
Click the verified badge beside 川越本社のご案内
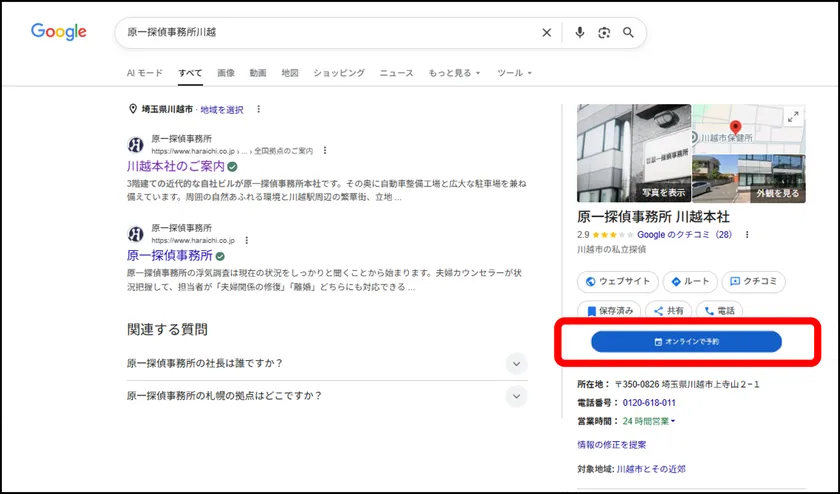coord(232,167)
